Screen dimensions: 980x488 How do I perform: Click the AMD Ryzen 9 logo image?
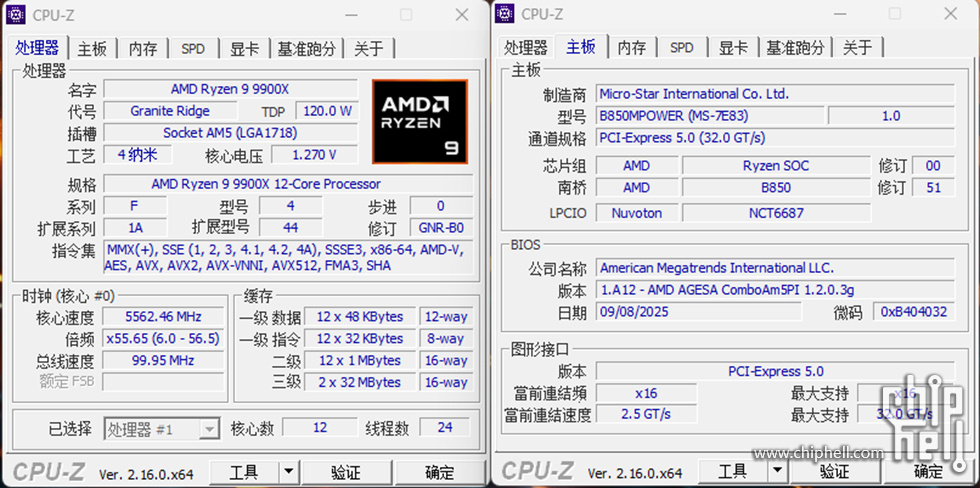coord(419,122)
